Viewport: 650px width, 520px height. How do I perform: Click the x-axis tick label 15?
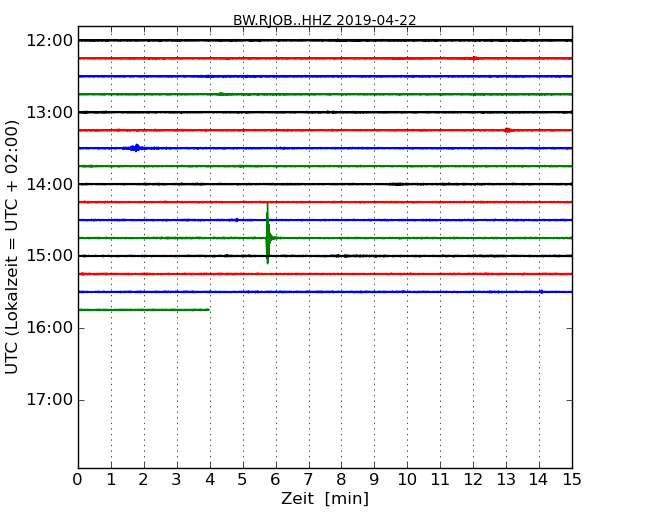[572, 480]
